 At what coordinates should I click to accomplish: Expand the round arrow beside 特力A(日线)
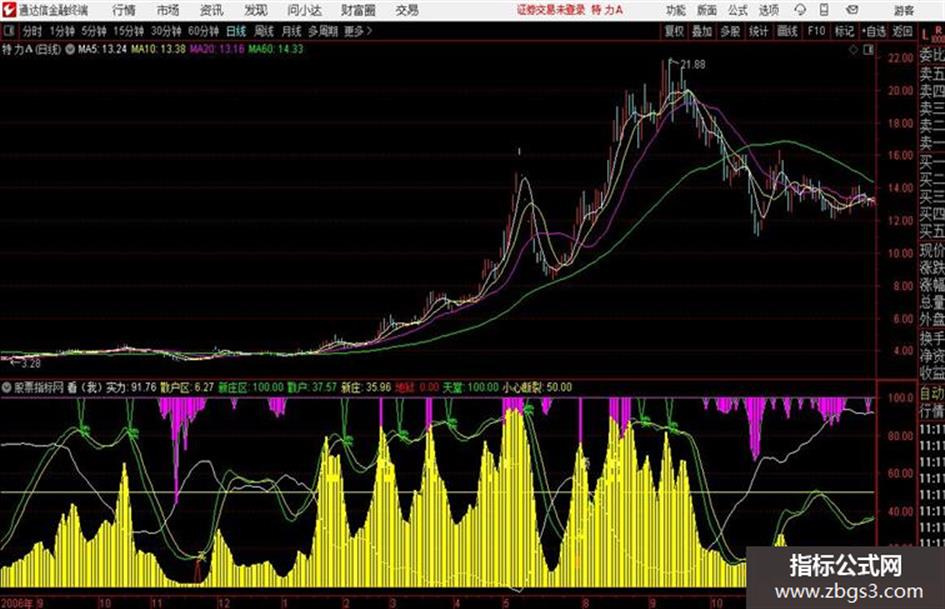(70, 49)
